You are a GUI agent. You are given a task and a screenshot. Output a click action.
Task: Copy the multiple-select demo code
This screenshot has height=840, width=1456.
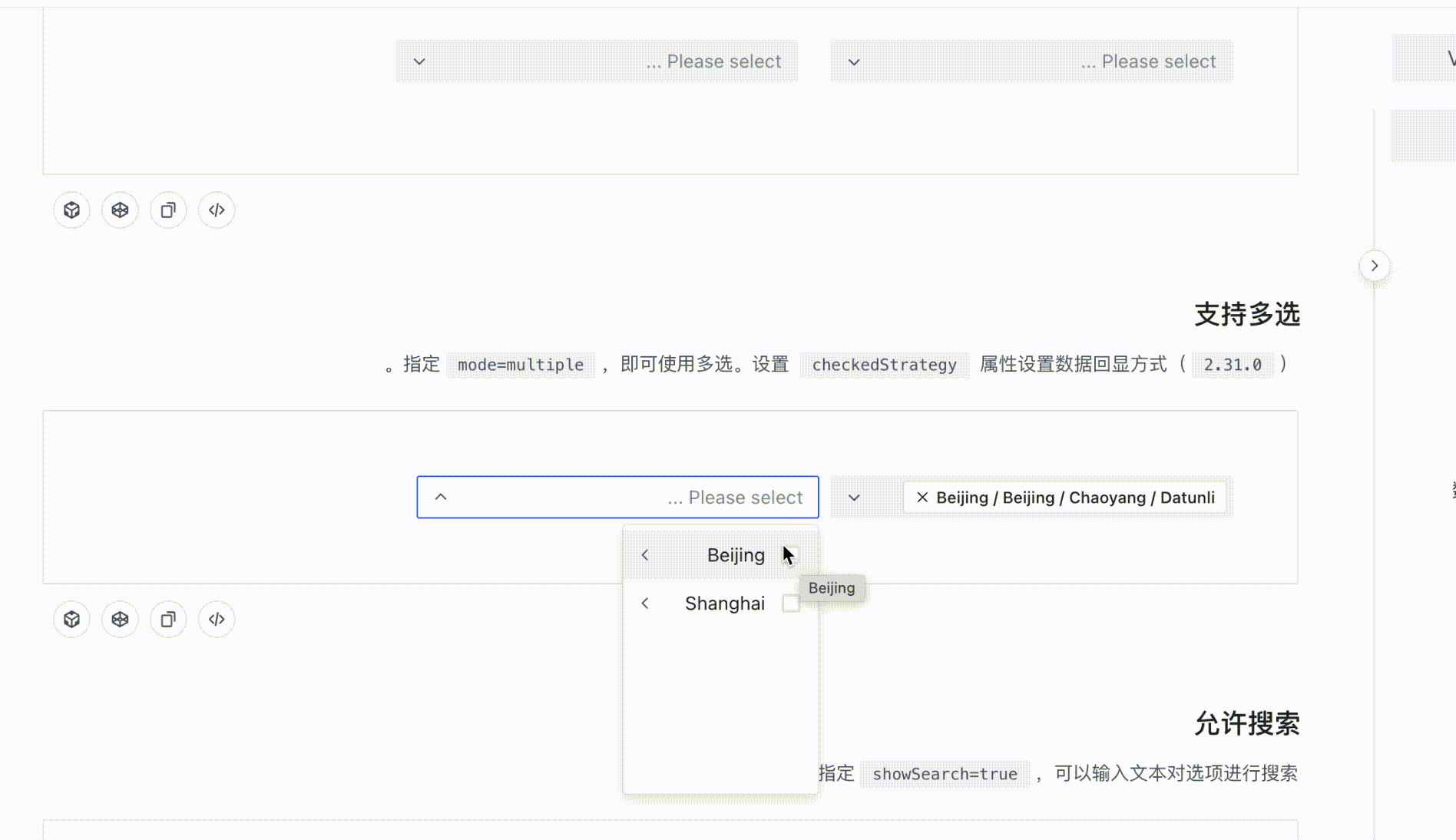click(168, 619)
